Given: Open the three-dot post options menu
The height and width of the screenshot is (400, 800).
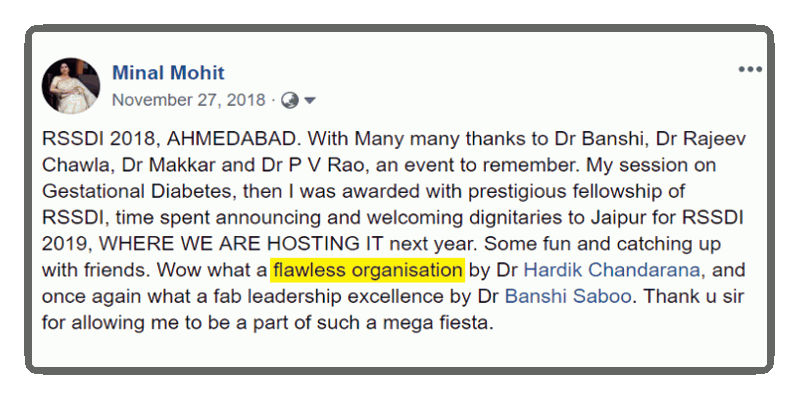Looking at the screenshot, I should coord(749,70).
